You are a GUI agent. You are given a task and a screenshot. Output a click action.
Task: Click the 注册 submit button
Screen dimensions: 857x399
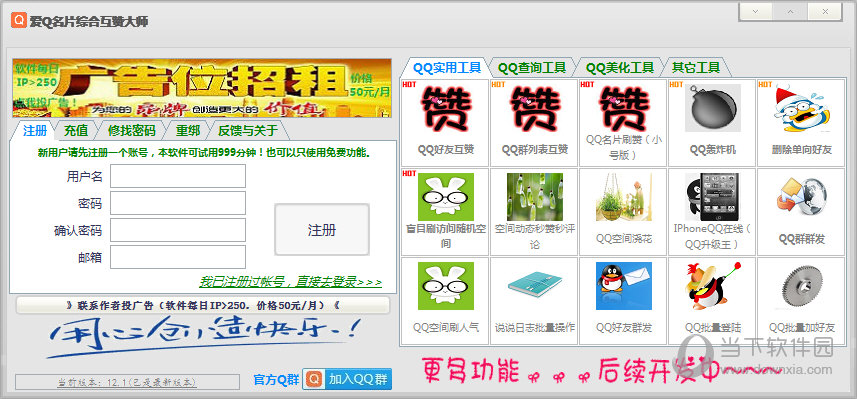[322, 230]
